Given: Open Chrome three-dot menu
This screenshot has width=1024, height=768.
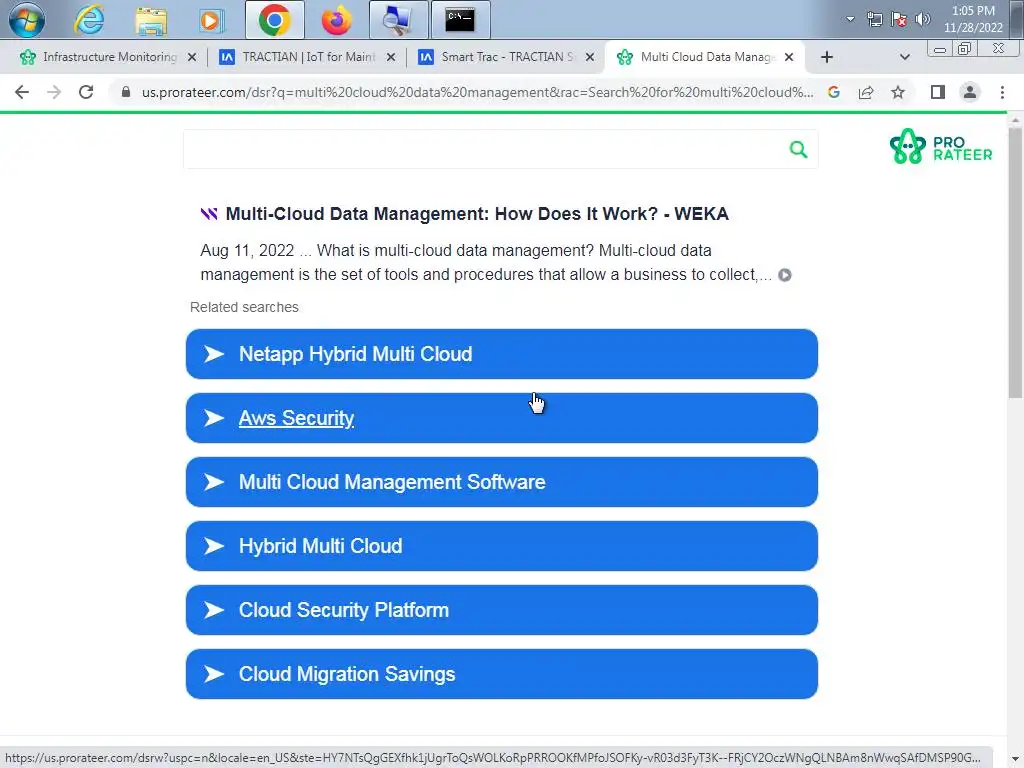Looking at the screenshot, I should [x=1002, y=92].
